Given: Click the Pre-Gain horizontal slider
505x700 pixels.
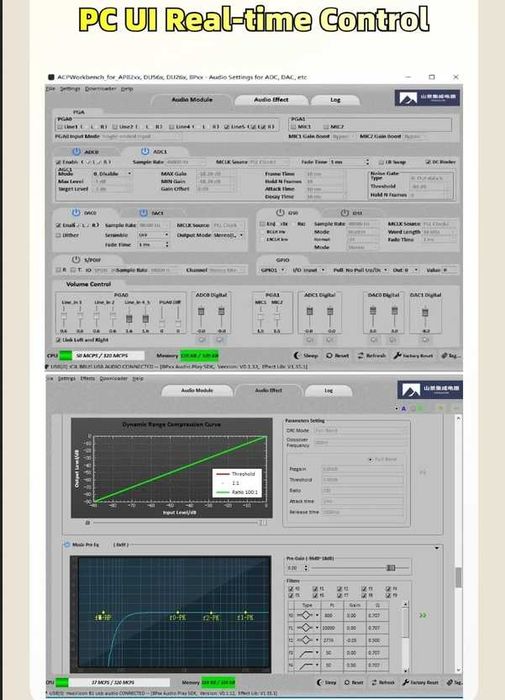Looking at the screenshot, I should 360,568.
